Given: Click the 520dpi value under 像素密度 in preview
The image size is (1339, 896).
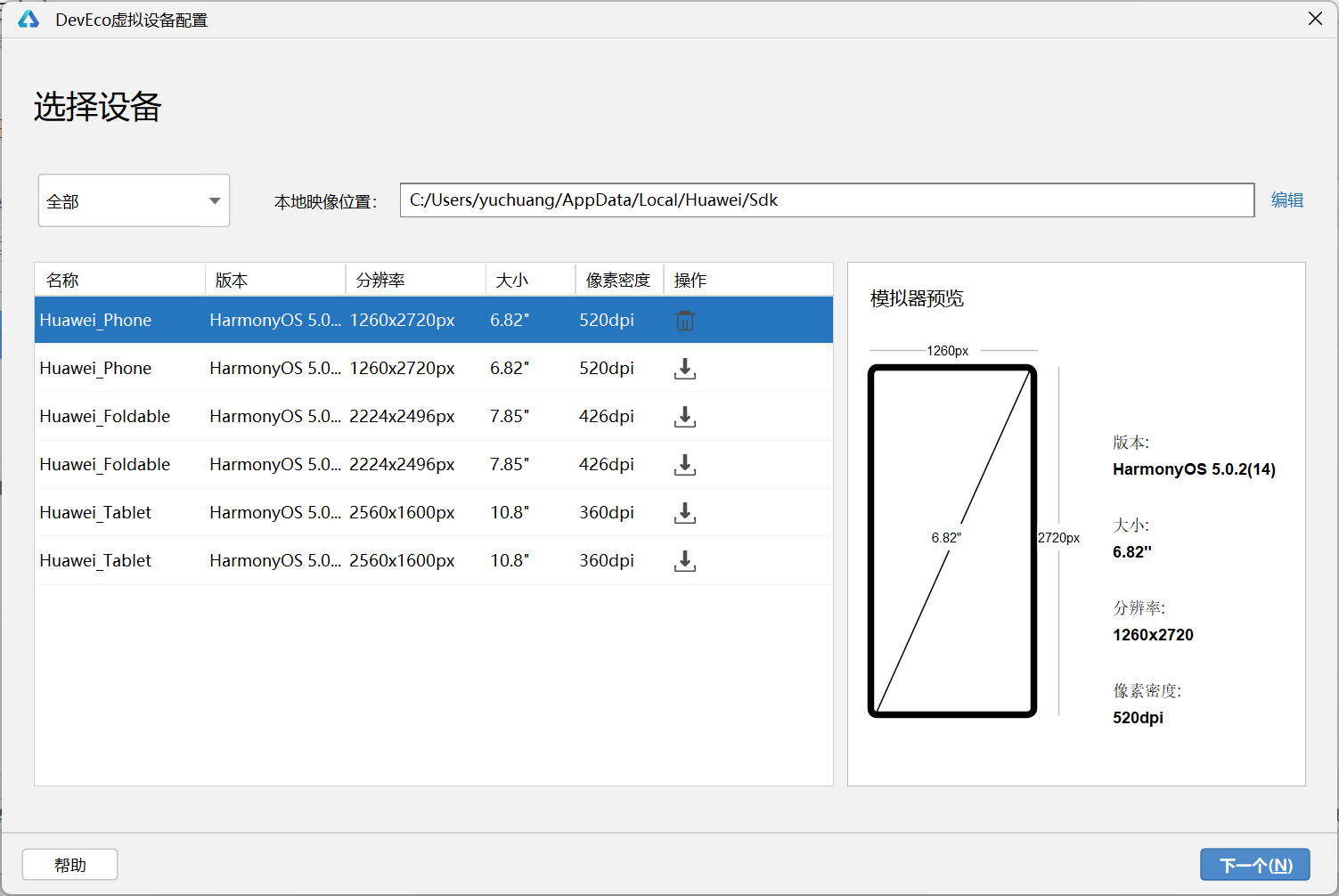Looking at the screenshot, I should [1138, 718].
